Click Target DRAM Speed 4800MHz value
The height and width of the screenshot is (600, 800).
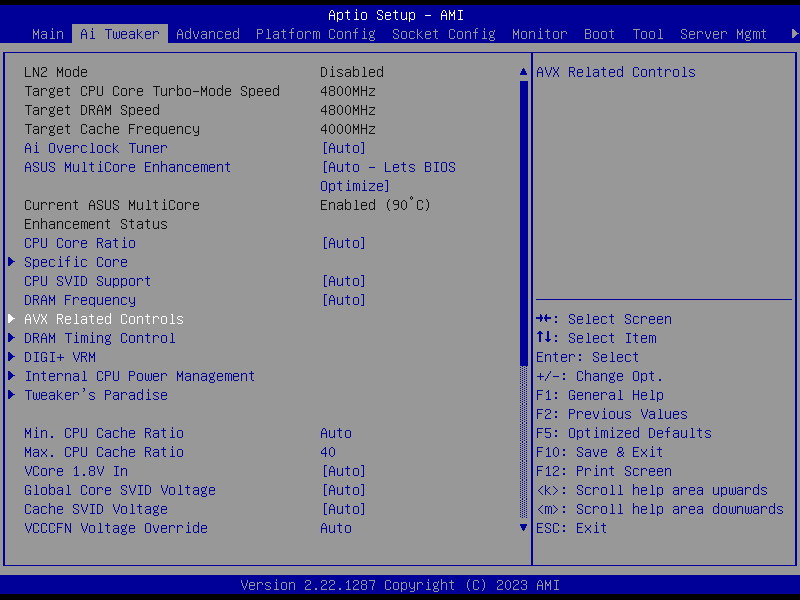[x=348, y=110]
